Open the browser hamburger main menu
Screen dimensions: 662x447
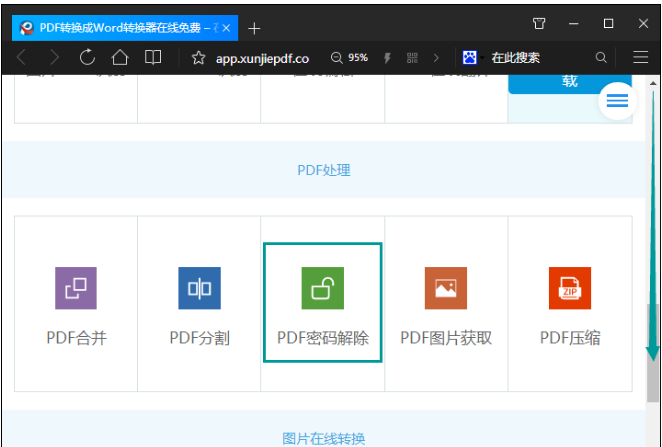pyautogui.click(x=640, y=58)
